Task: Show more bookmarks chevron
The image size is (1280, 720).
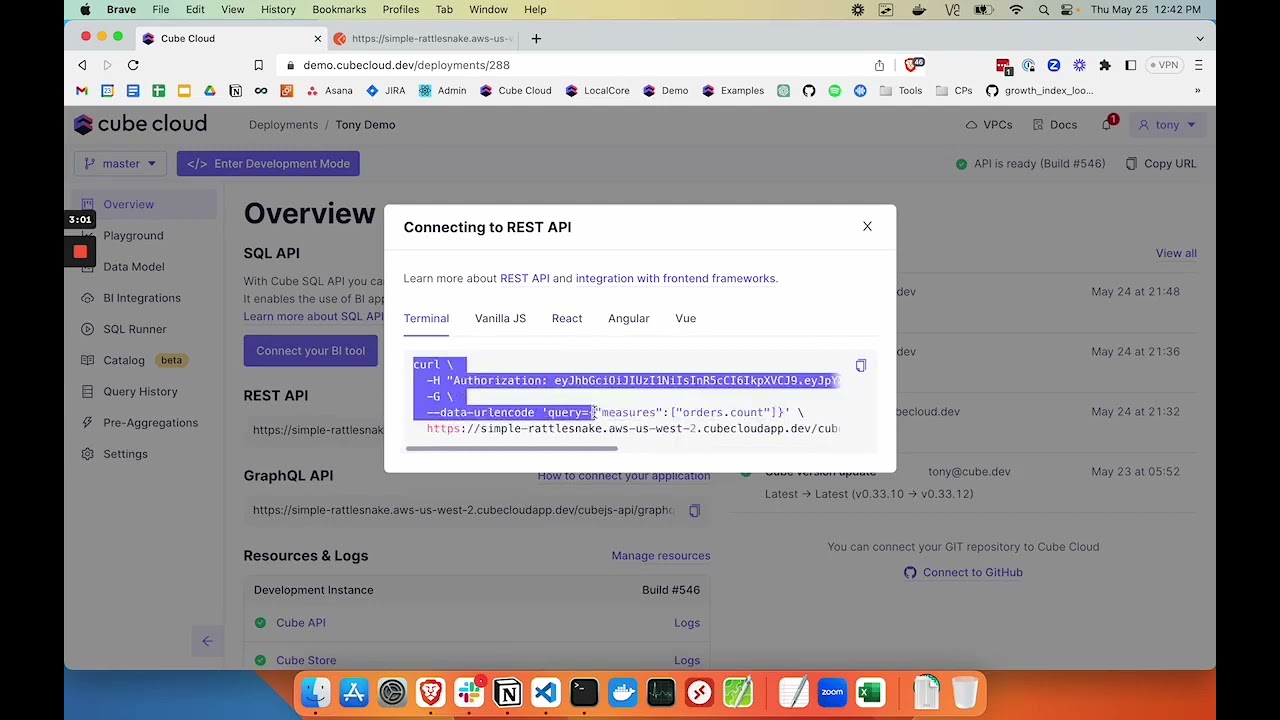Action: point(1197,91)
